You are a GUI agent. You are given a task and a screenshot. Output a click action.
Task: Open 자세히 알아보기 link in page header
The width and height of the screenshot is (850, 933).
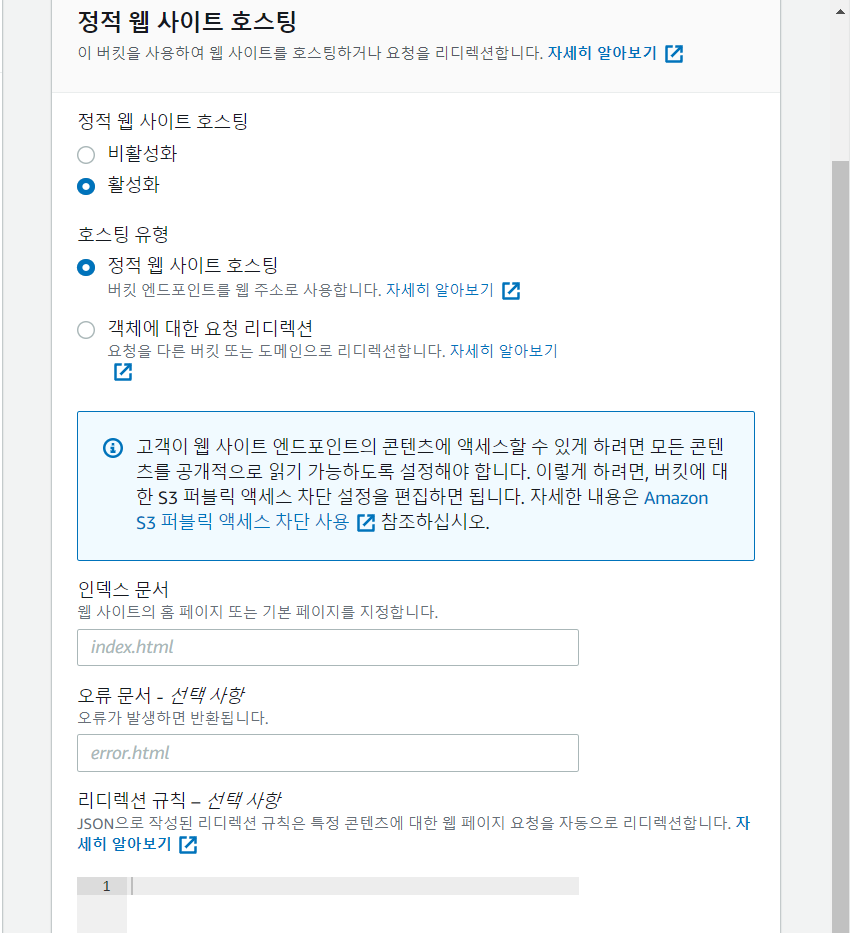point(601,53)
